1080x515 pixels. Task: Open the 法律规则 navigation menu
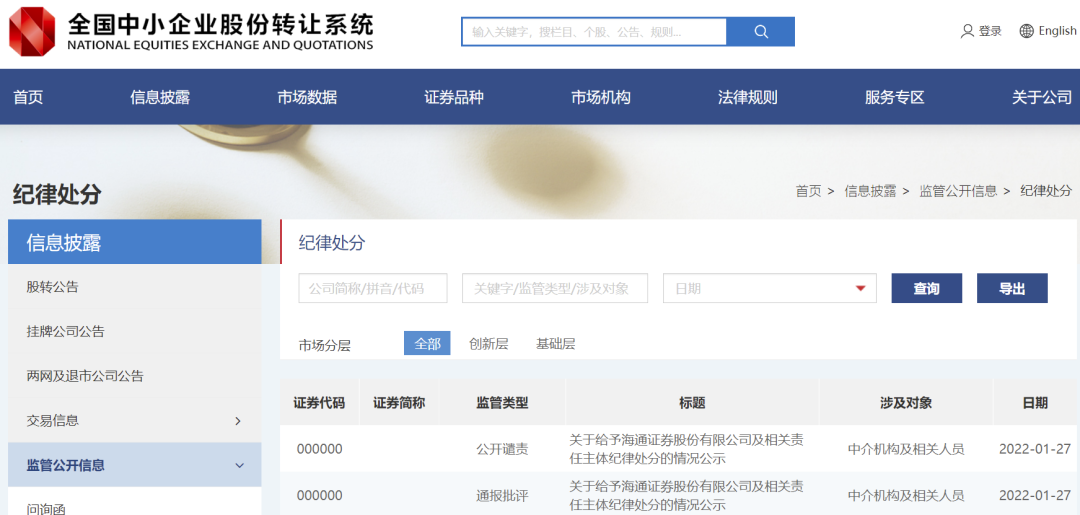(747, 97)
